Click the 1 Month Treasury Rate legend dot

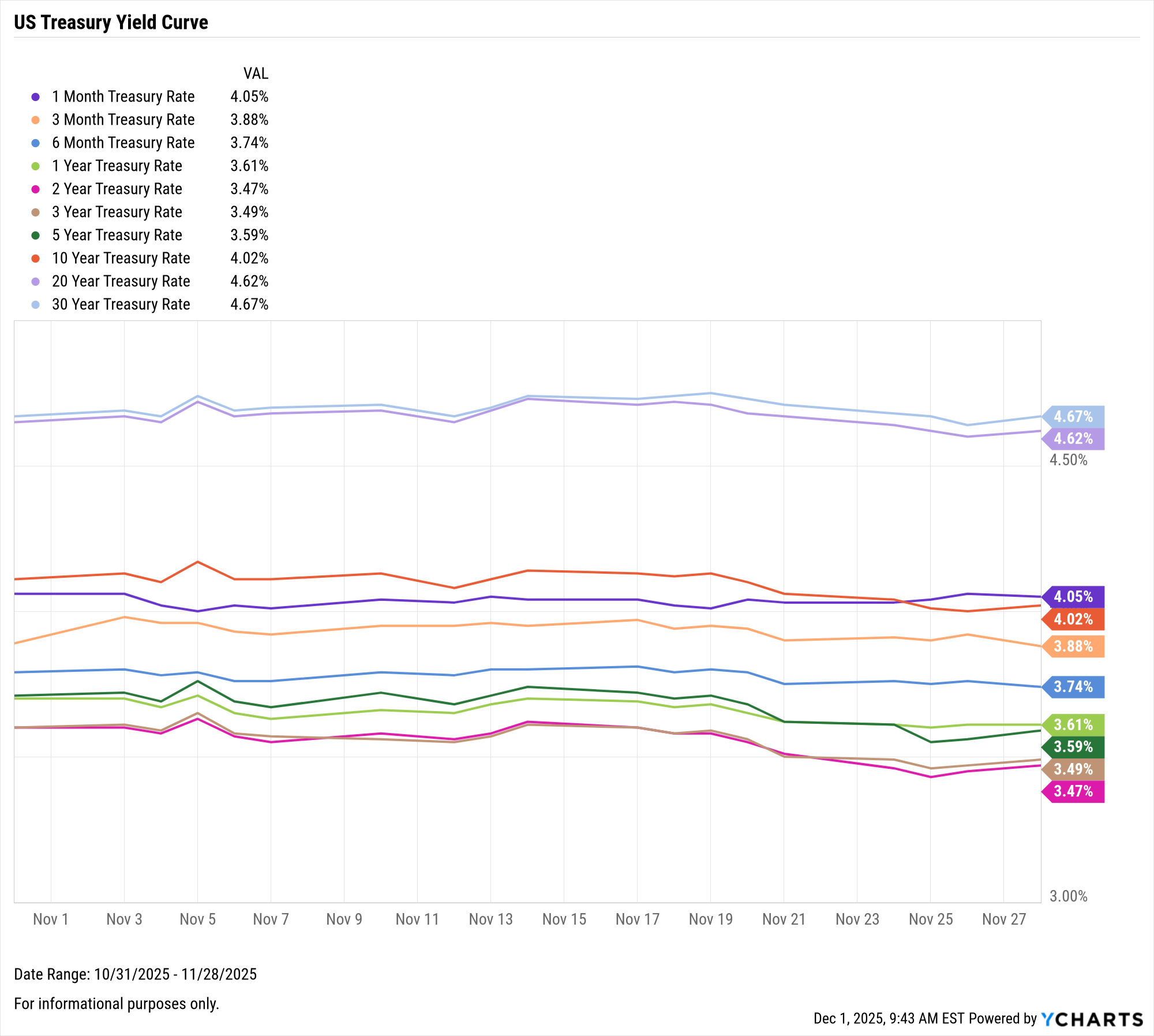pos(36,97)
